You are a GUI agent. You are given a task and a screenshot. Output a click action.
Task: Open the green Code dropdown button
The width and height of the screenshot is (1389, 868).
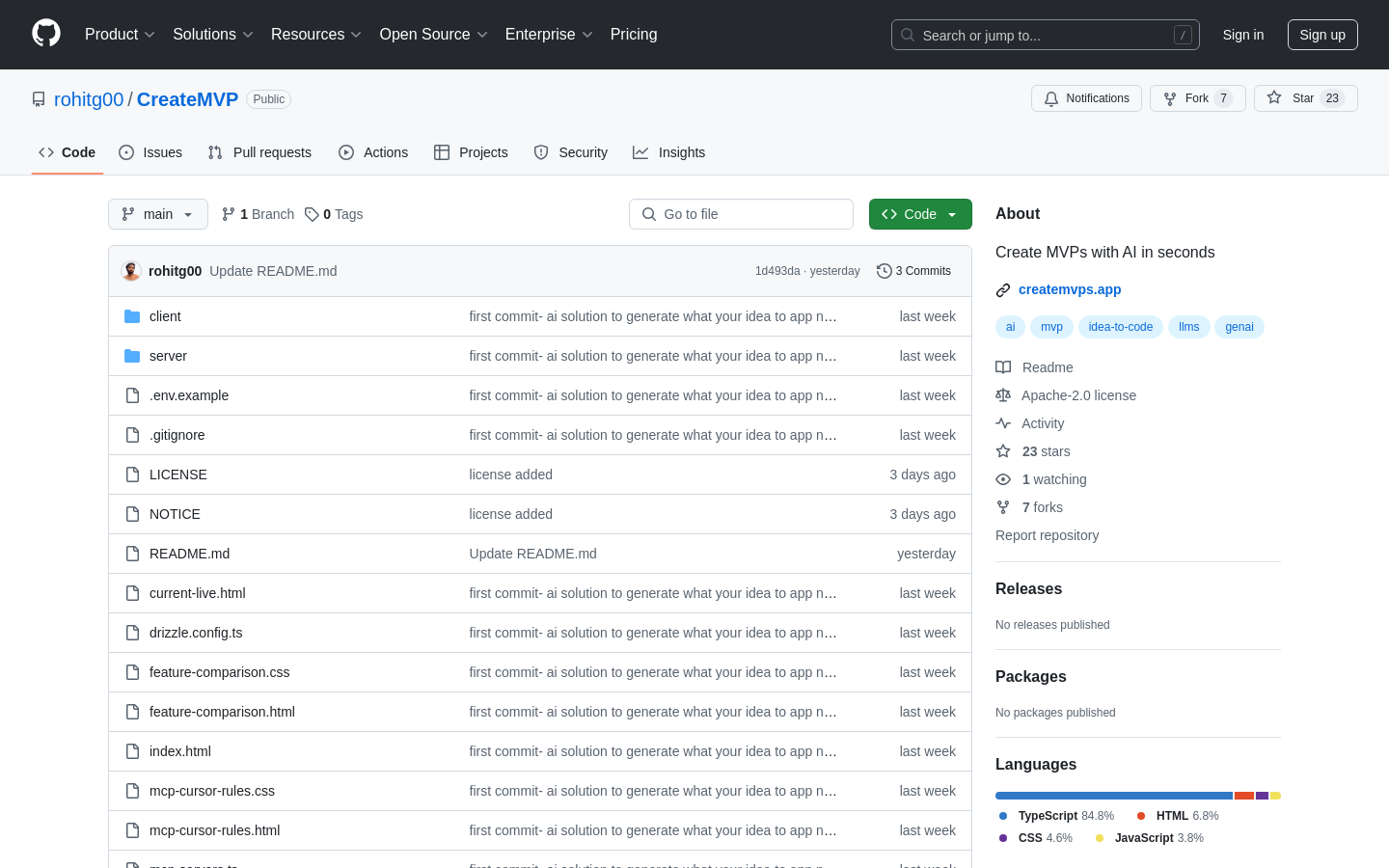coord(920,214)
